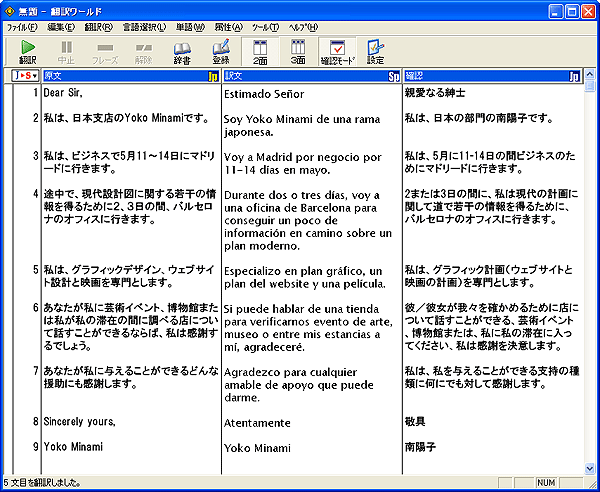The image size is (600, 492).
Task: Click translation starting 'Agradezco para cualquier'
Action: 299,385
